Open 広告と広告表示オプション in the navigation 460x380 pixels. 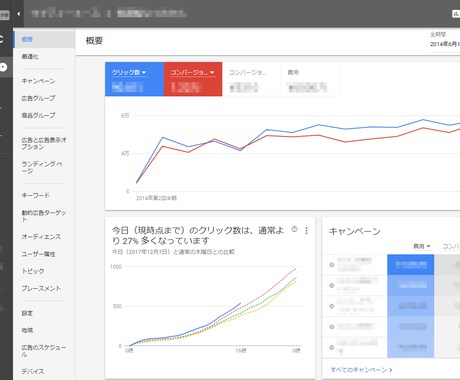[44, 143]
